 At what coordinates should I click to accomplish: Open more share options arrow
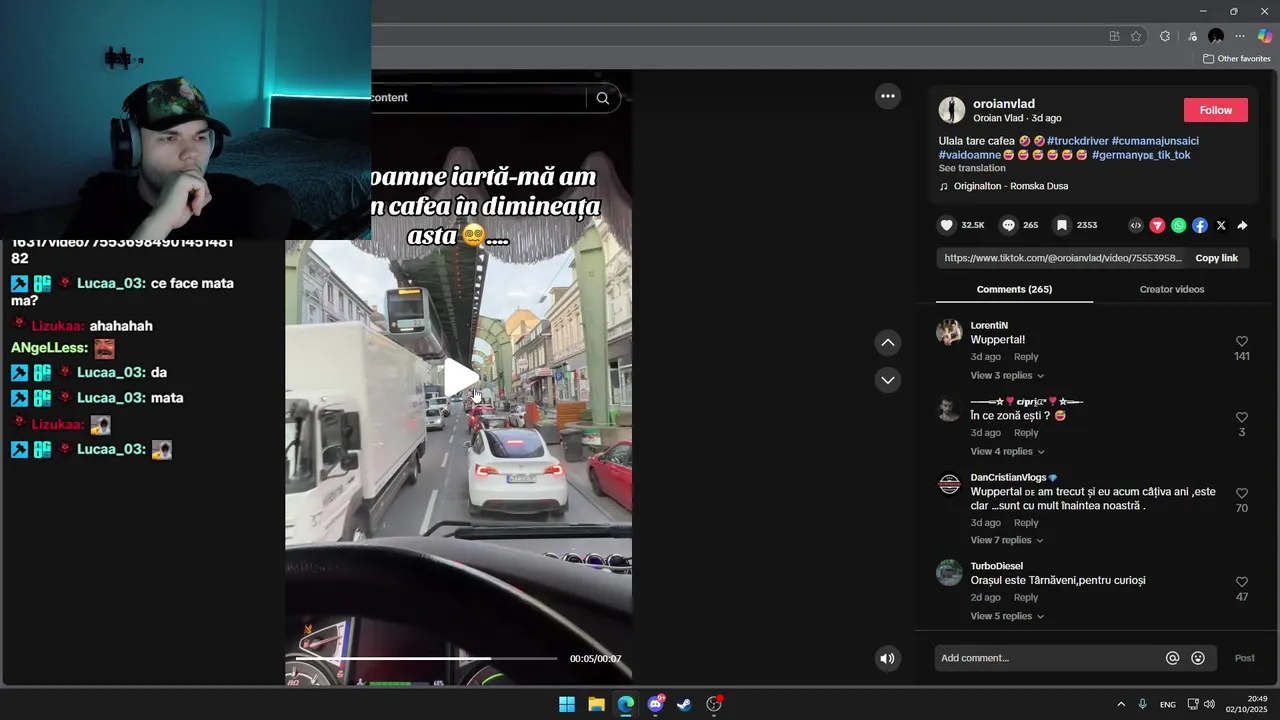(x=1242, y=226)
